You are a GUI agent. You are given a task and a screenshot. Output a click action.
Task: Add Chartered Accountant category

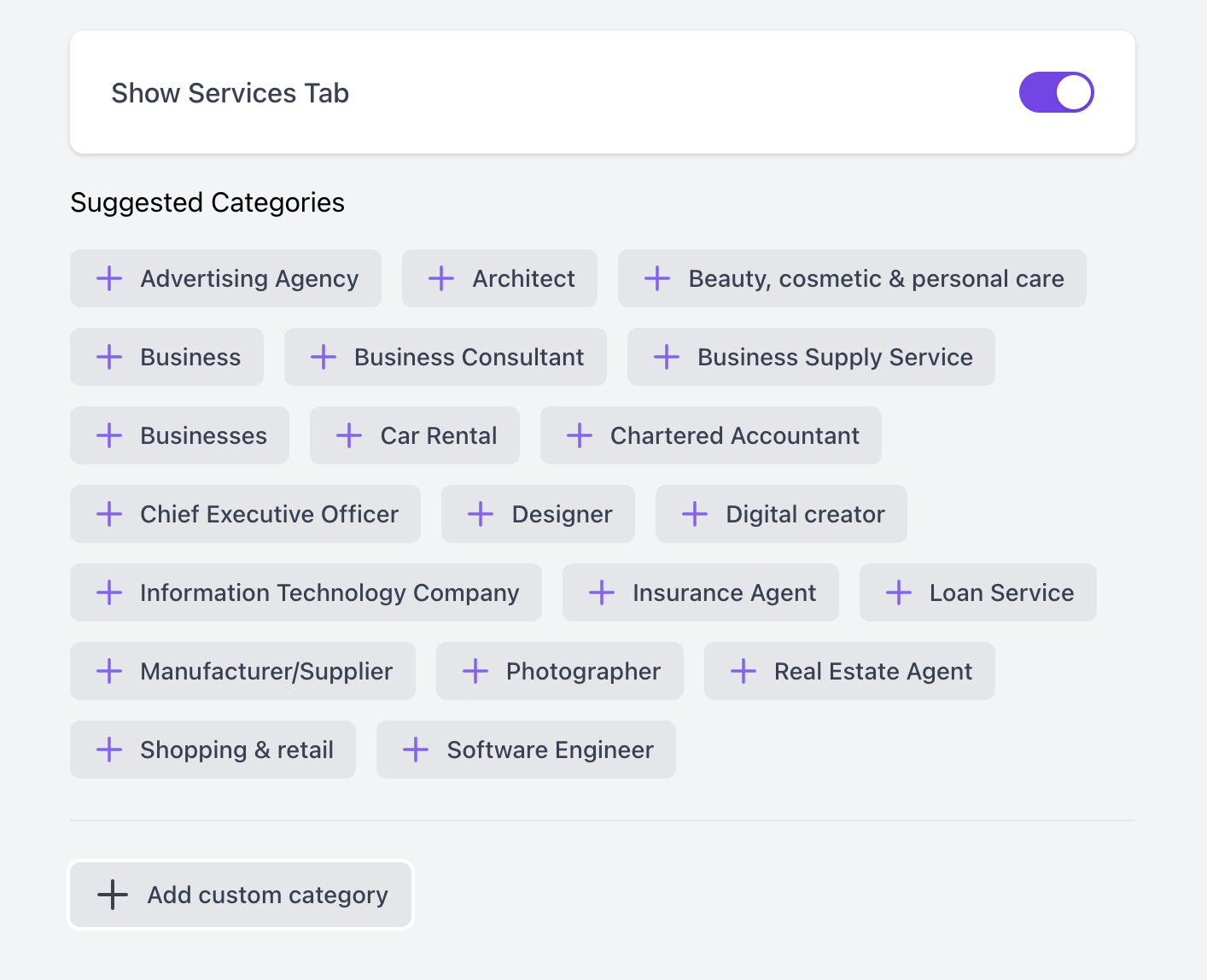711,435
